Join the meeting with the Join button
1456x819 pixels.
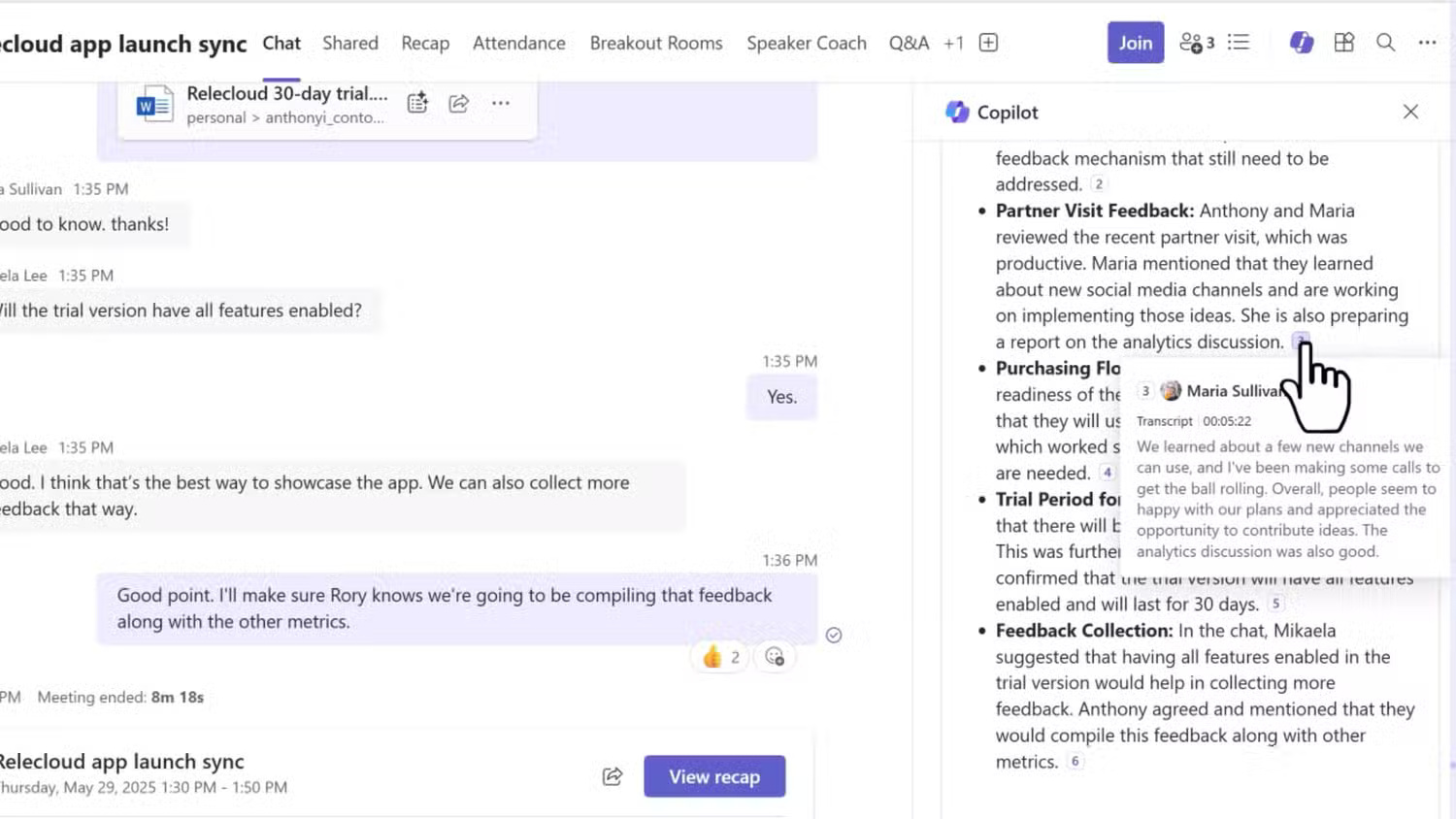coord(1136,43)
